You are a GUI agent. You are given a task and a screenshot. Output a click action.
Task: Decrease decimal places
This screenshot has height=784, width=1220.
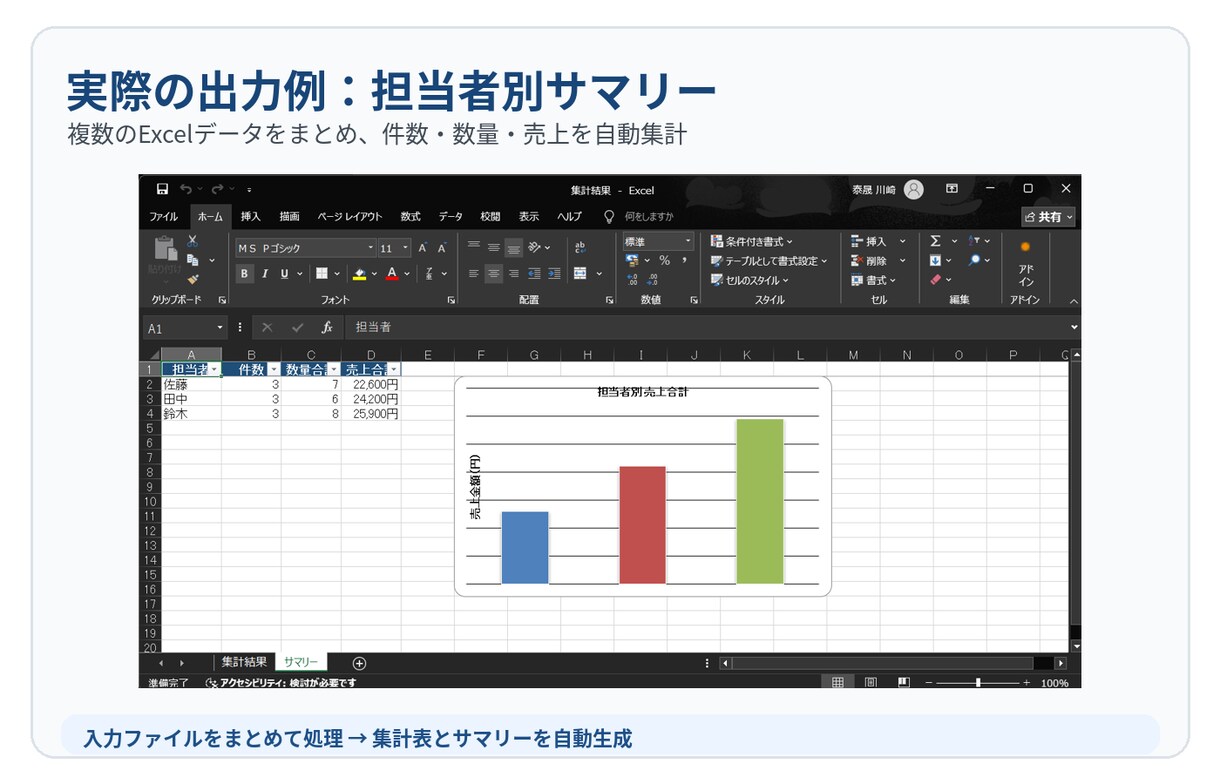pos(652,280)
